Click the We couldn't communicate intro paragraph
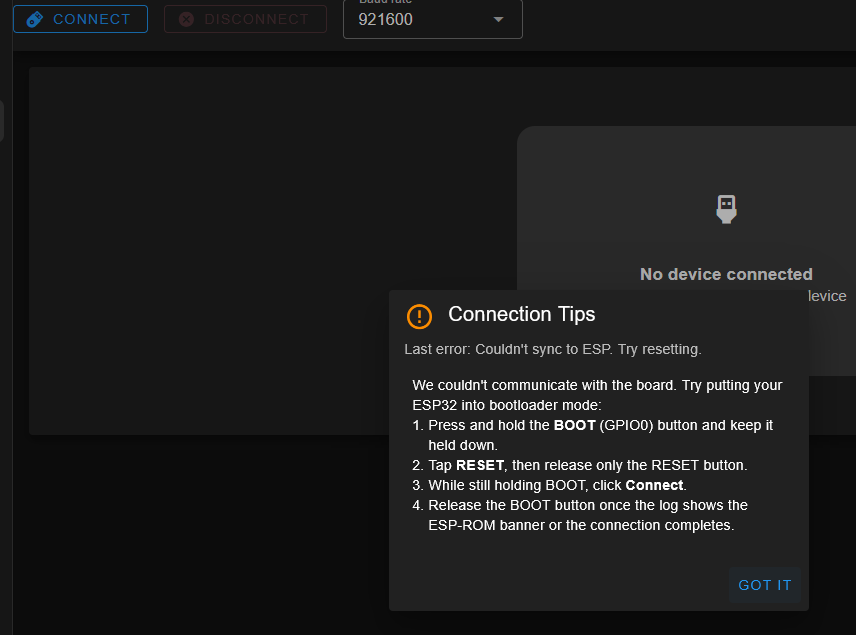 597,394
